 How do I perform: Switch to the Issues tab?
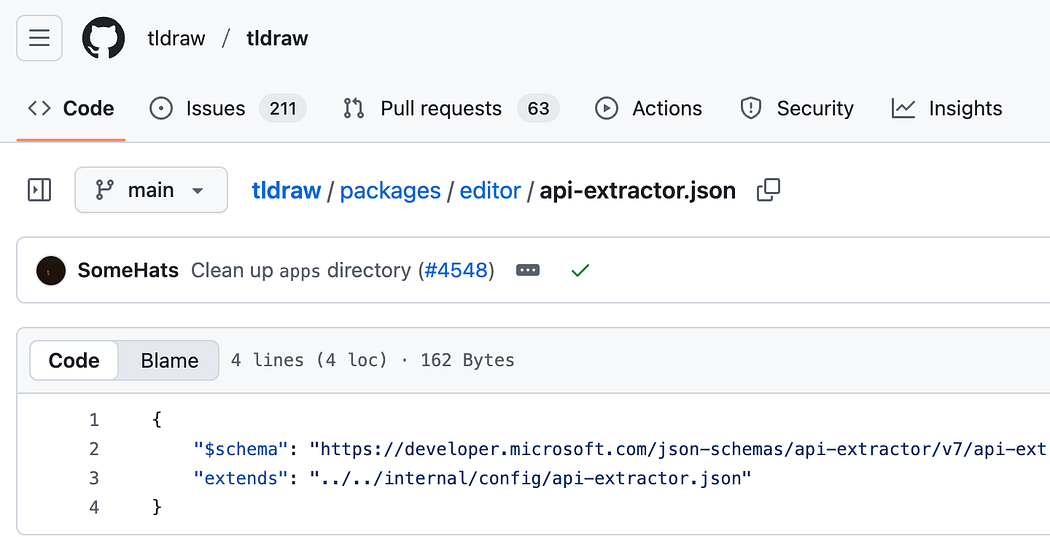point(228,108)
